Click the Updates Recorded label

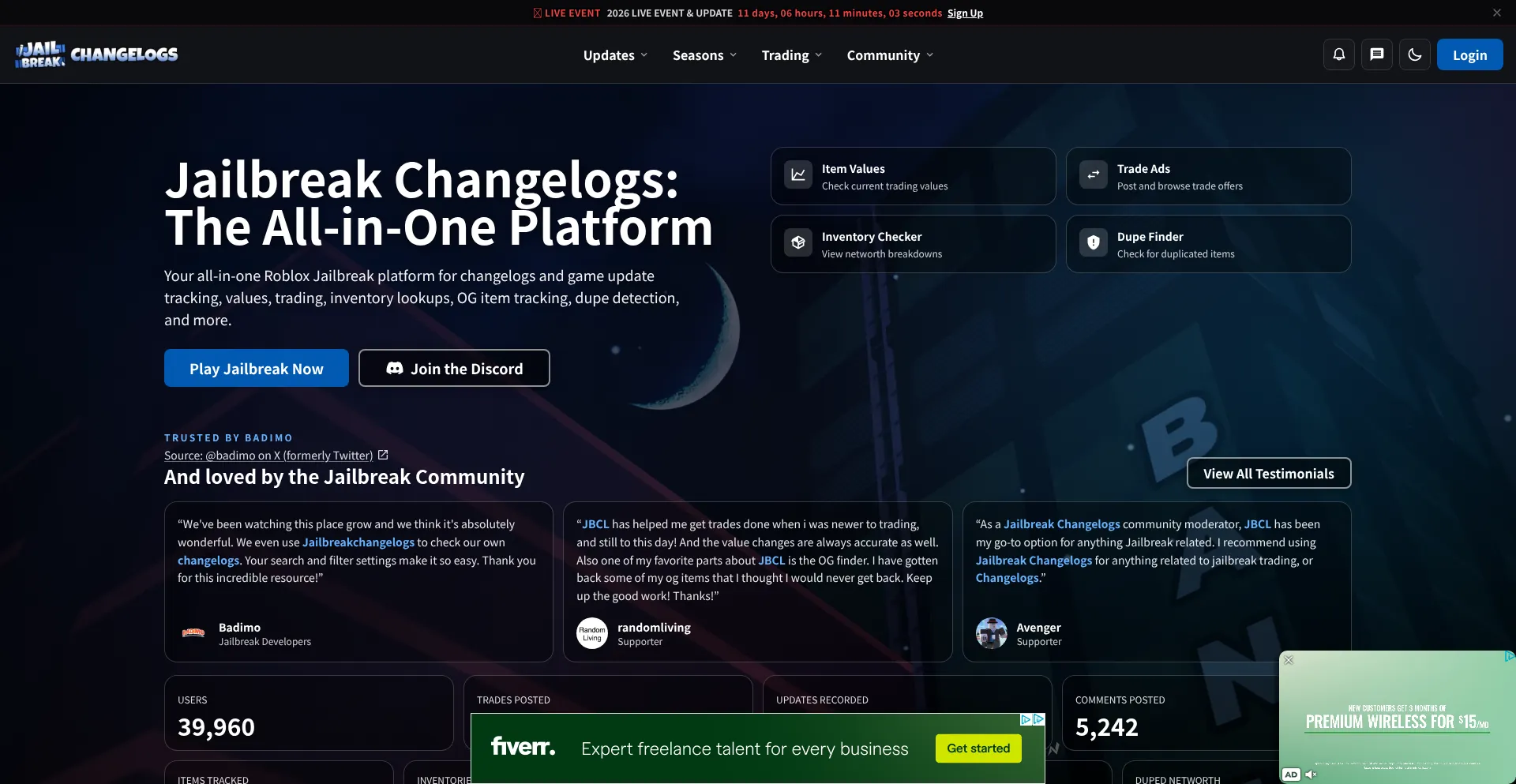(x=822, y=700)
